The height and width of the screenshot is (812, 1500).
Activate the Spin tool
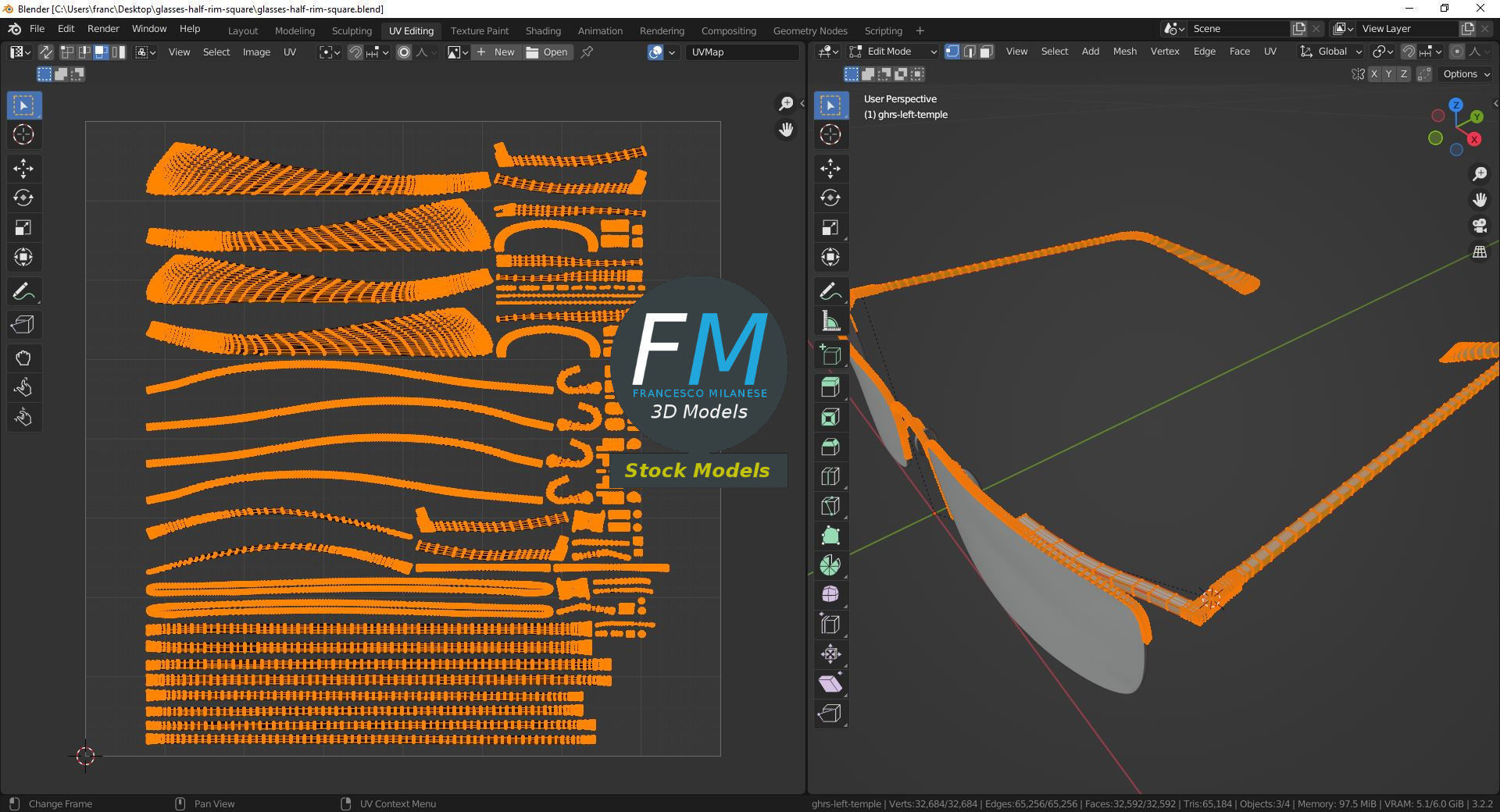[830, 566]
